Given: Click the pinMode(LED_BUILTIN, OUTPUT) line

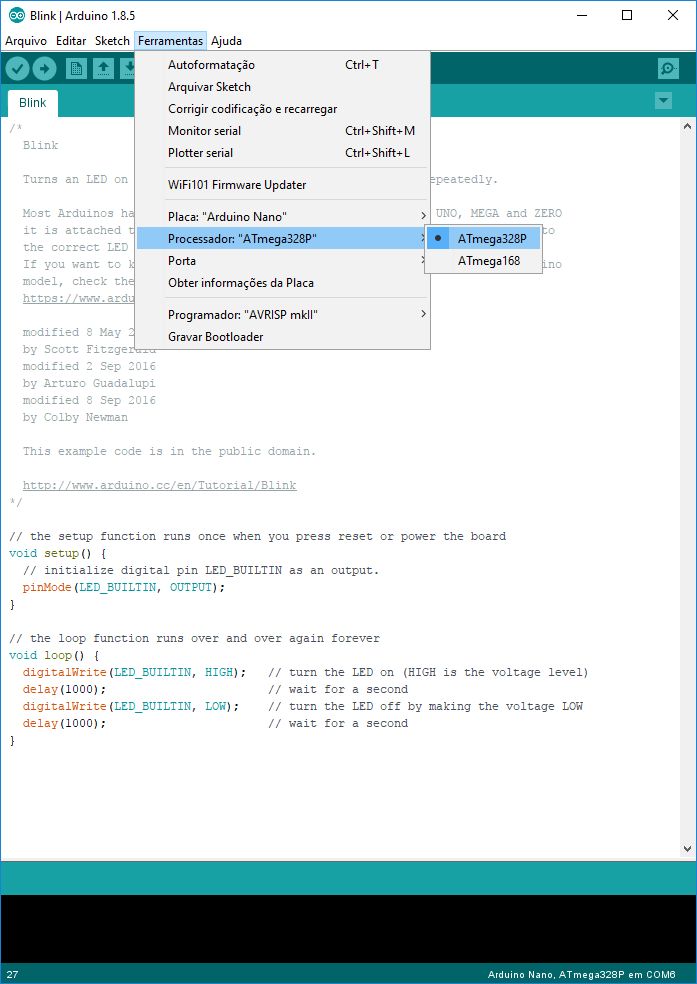Looking at the screenshot, I should point(124,587).
